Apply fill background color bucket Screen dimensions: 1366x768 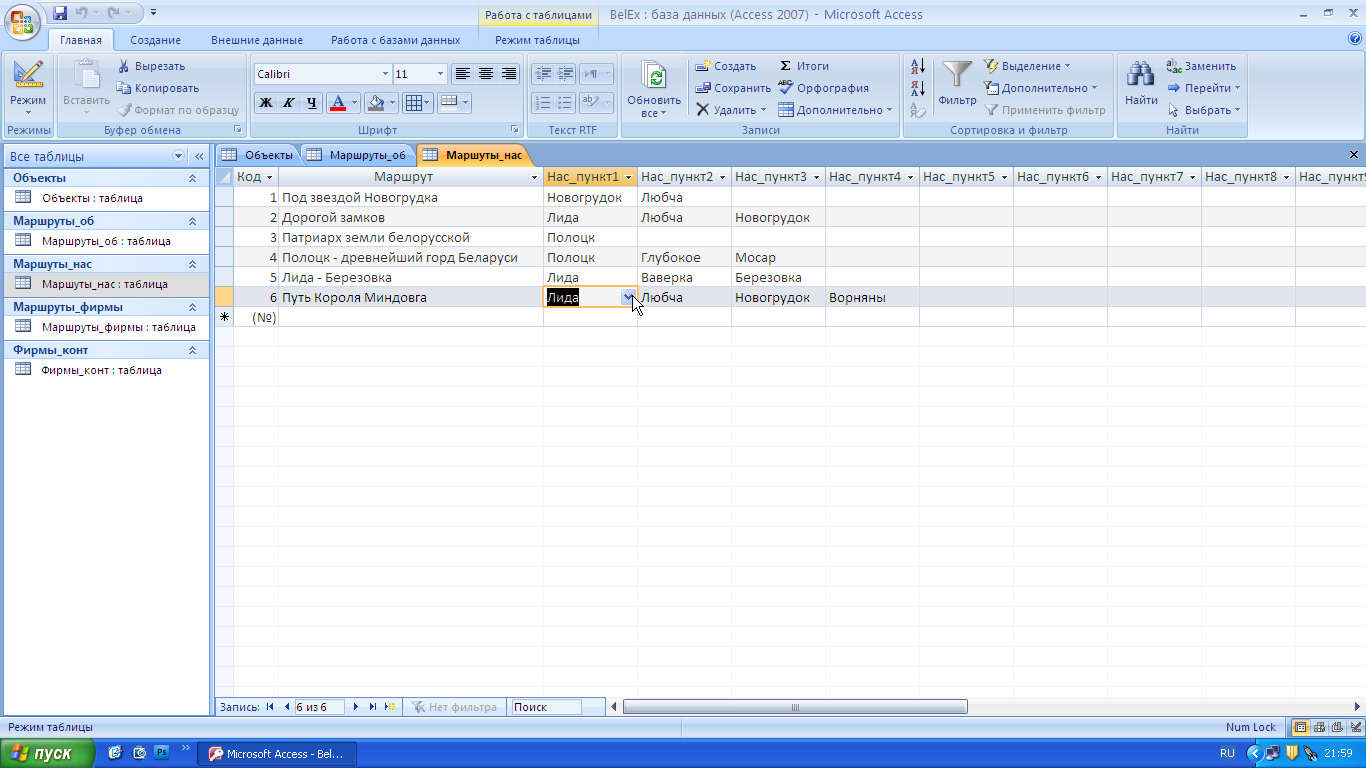pos(375,102)
